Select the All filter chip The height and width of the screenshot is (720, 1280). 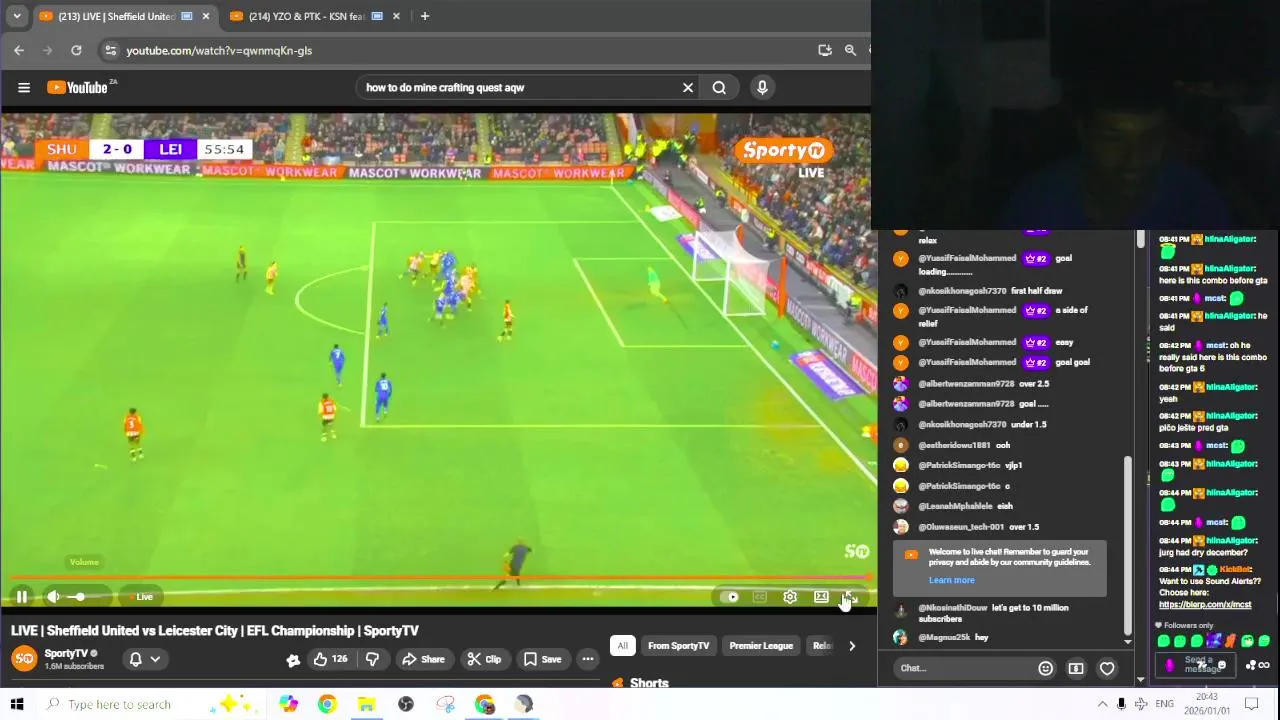click(x=622, y=646)
